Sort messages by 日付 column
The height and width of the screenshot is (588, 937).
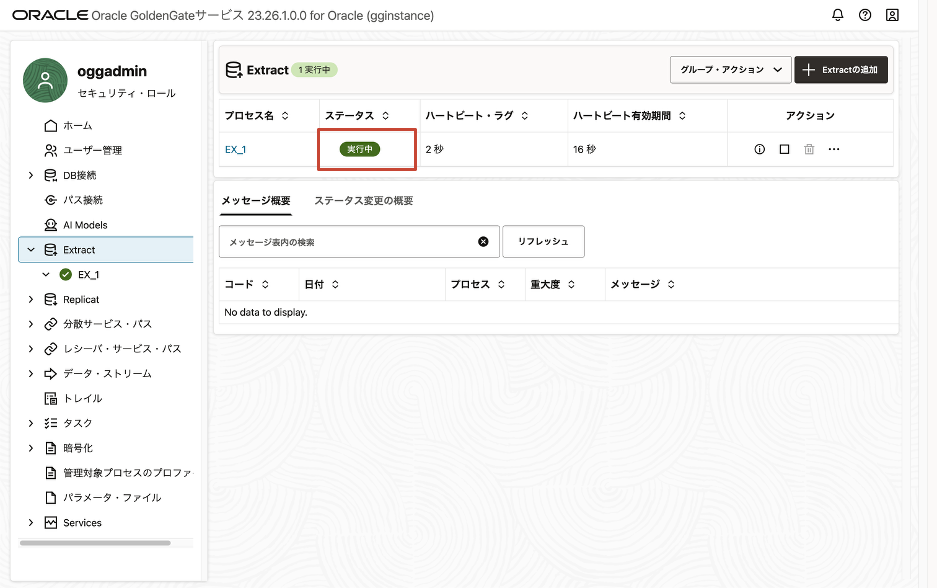(x=335, y=285)
